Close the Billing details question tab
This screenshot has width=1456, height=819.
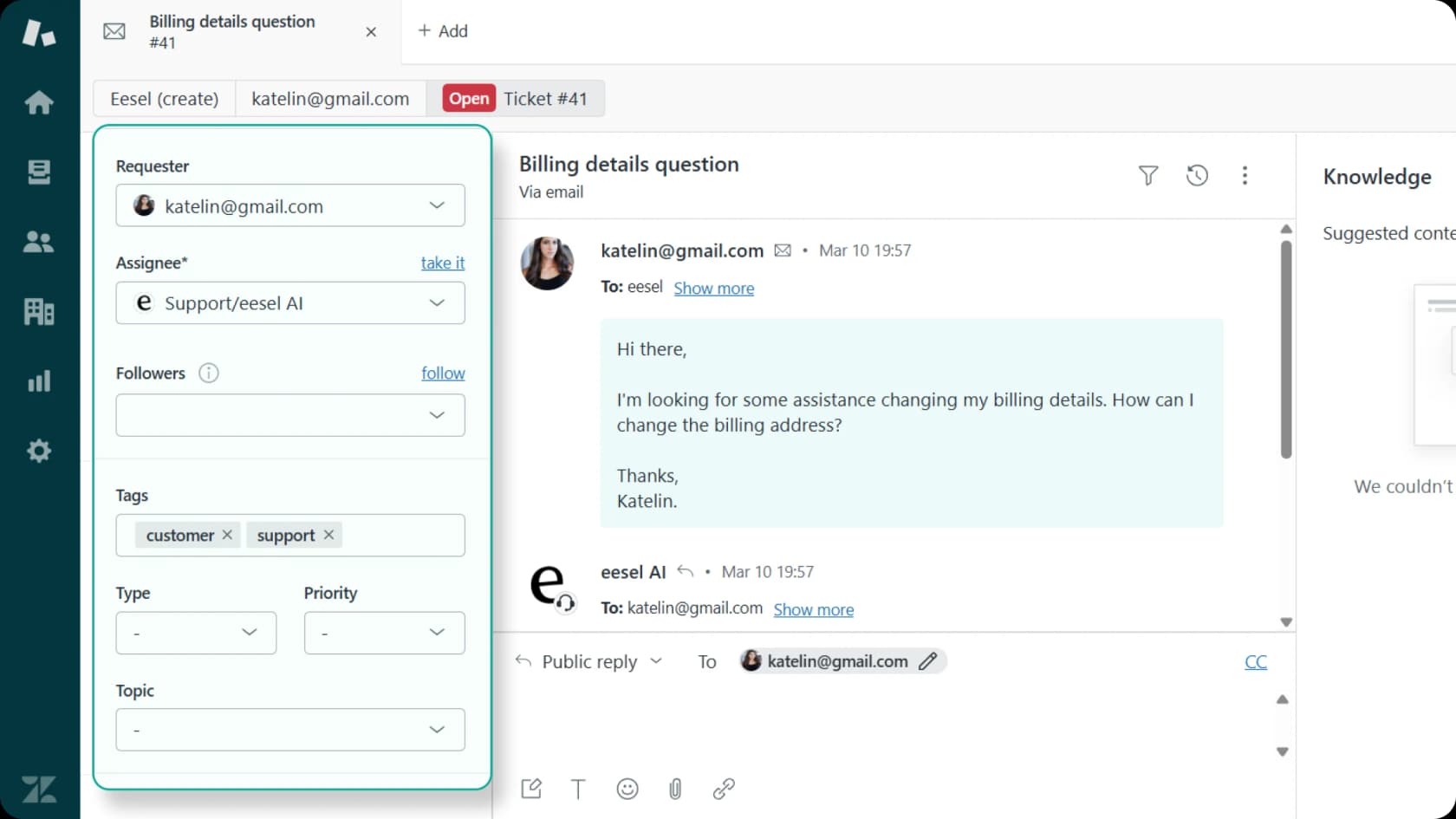coord(371,32)
